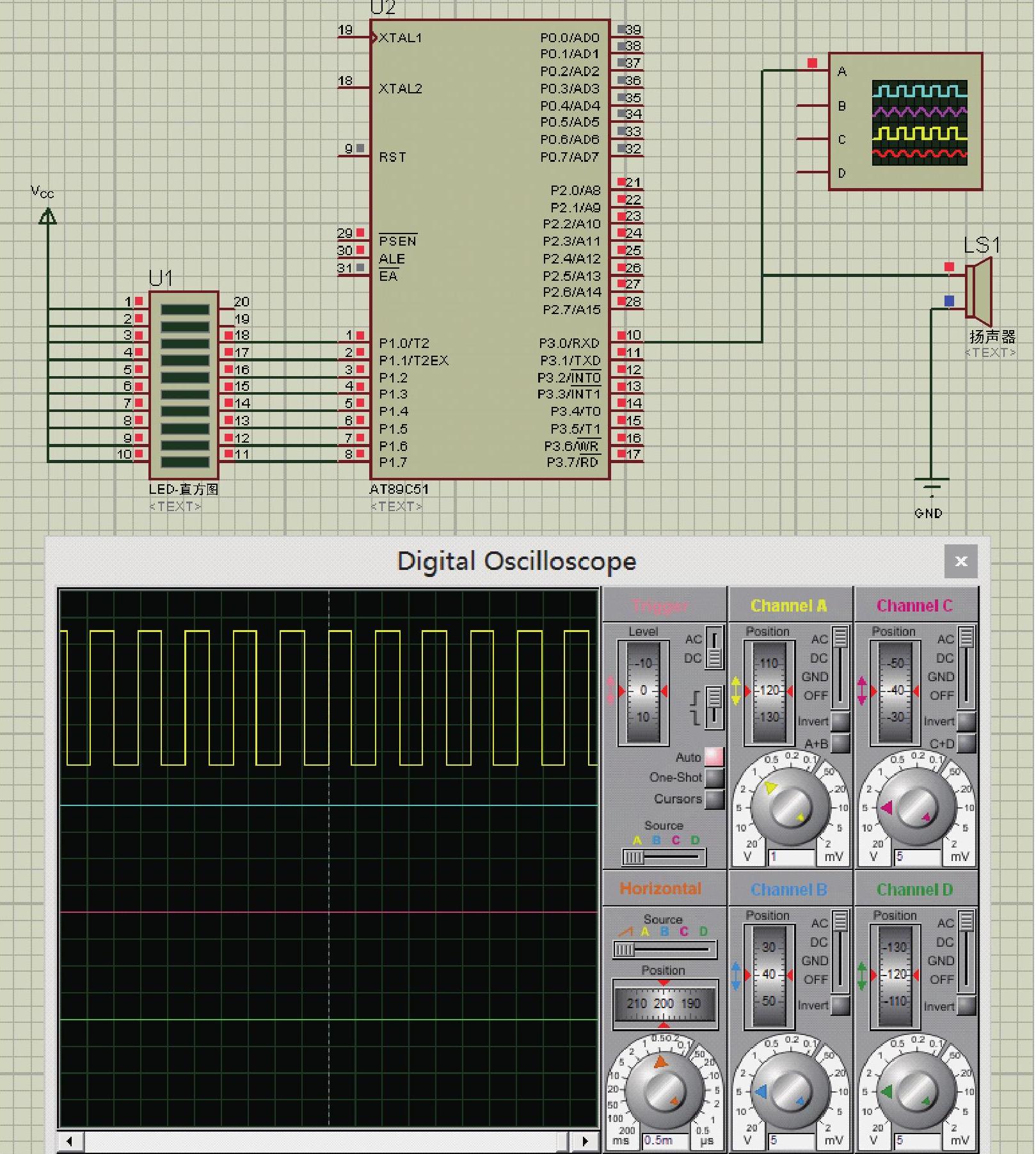The width and height of the screenshot is (1036, 1154).
Task: Click the ALE pin label on U2
Action: [x=392, y=258]
